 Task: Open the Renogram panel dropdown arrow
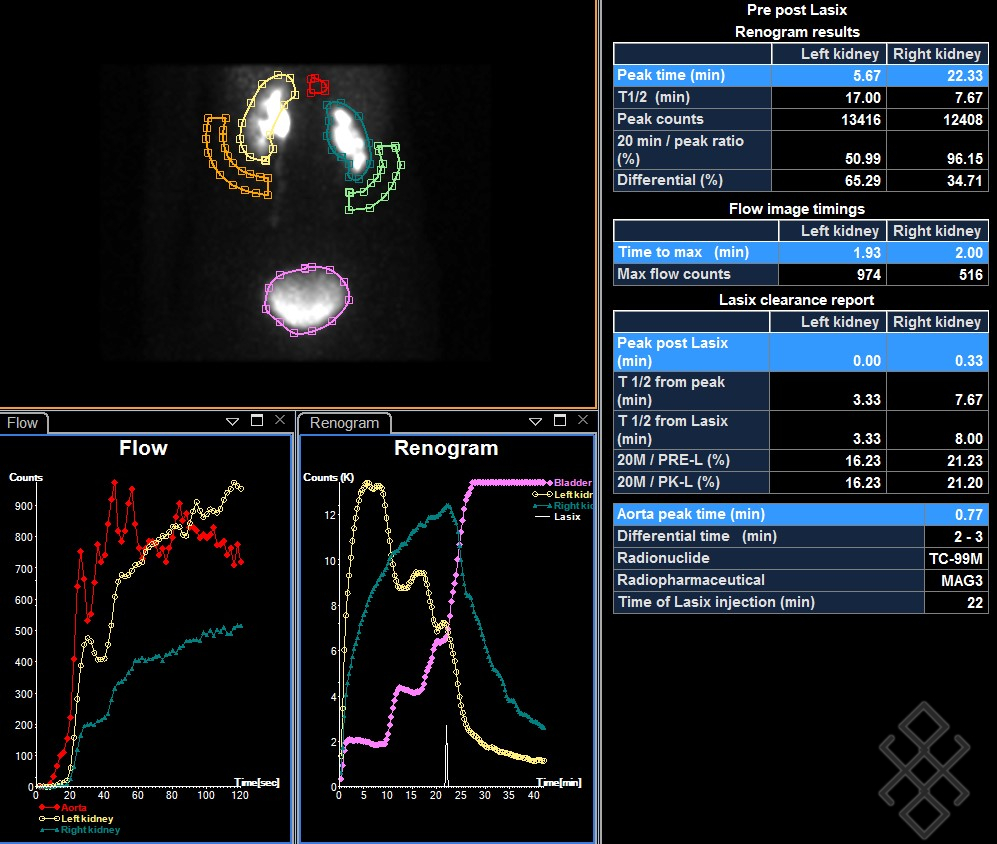(x=535, y=421)
